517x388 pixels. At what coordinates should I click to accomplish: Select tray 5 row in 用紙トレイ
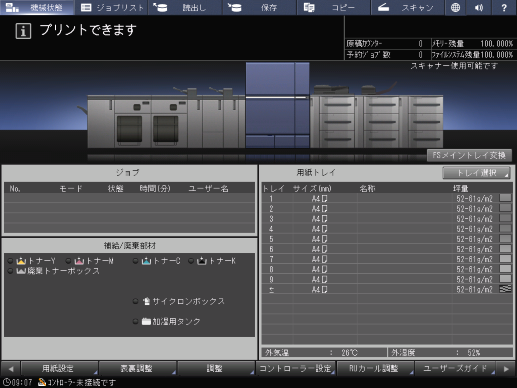click(387, 239)
